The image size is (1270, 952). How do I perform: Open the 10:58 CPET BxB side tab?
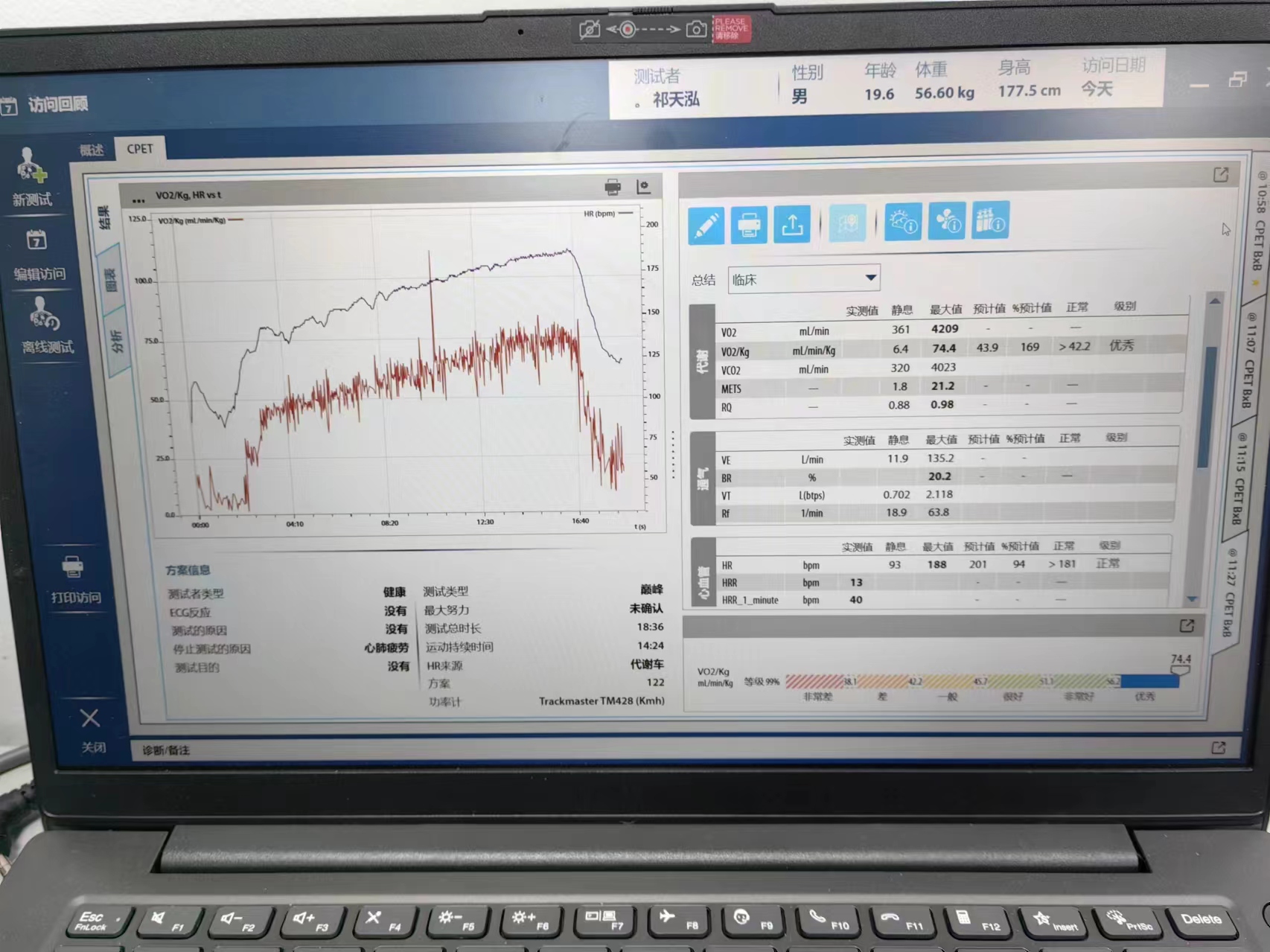click(1259, 222)
